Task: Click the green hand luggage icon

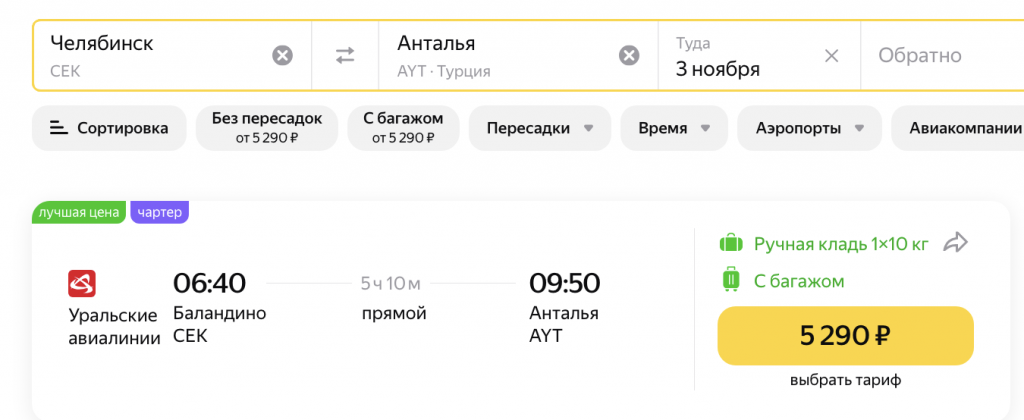Action: [731, 244]
